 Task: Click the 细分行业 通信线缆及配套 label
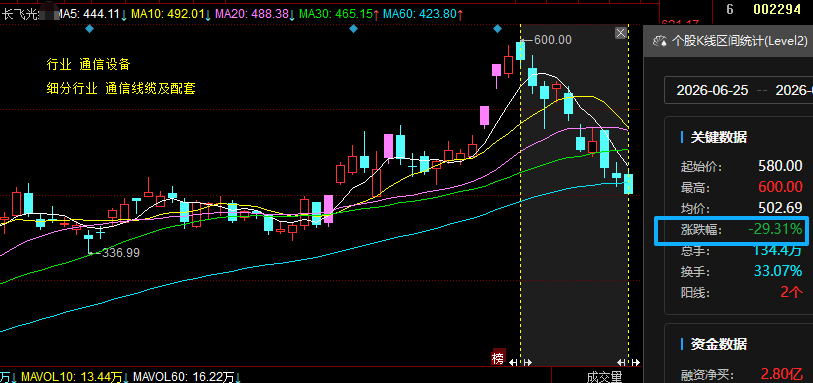tap(121, 89)
